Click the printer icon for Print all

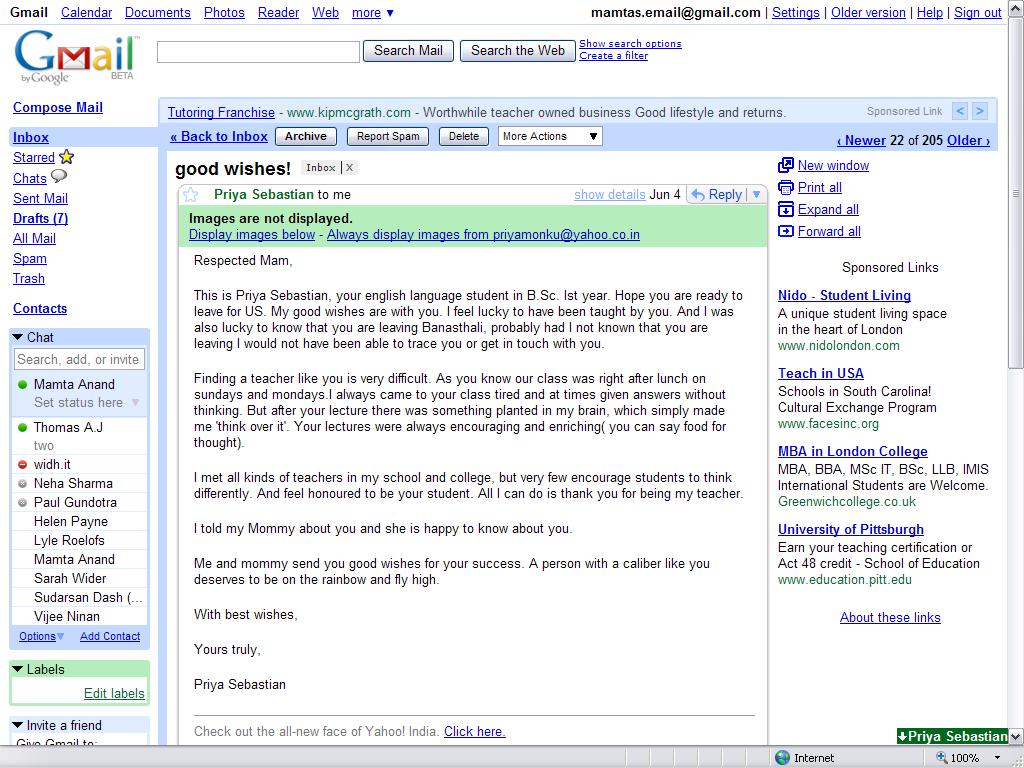[786, 187]
